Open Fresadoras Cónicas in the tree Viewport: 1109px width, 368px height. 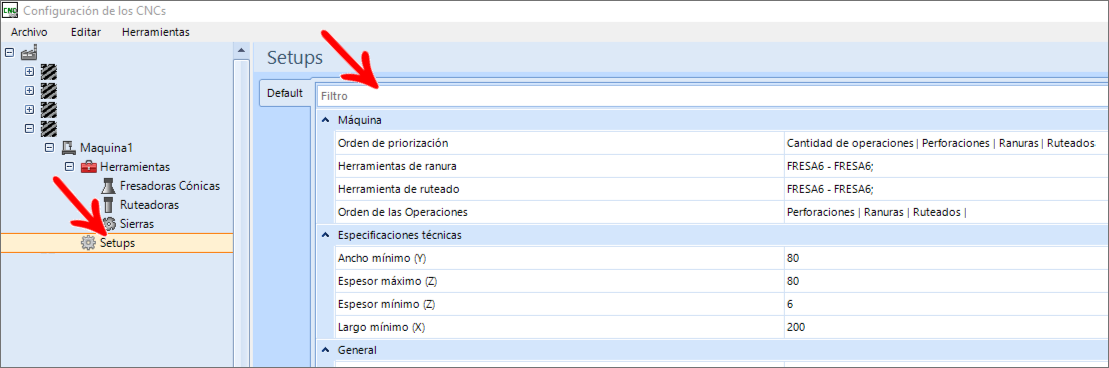pos(170,186)
